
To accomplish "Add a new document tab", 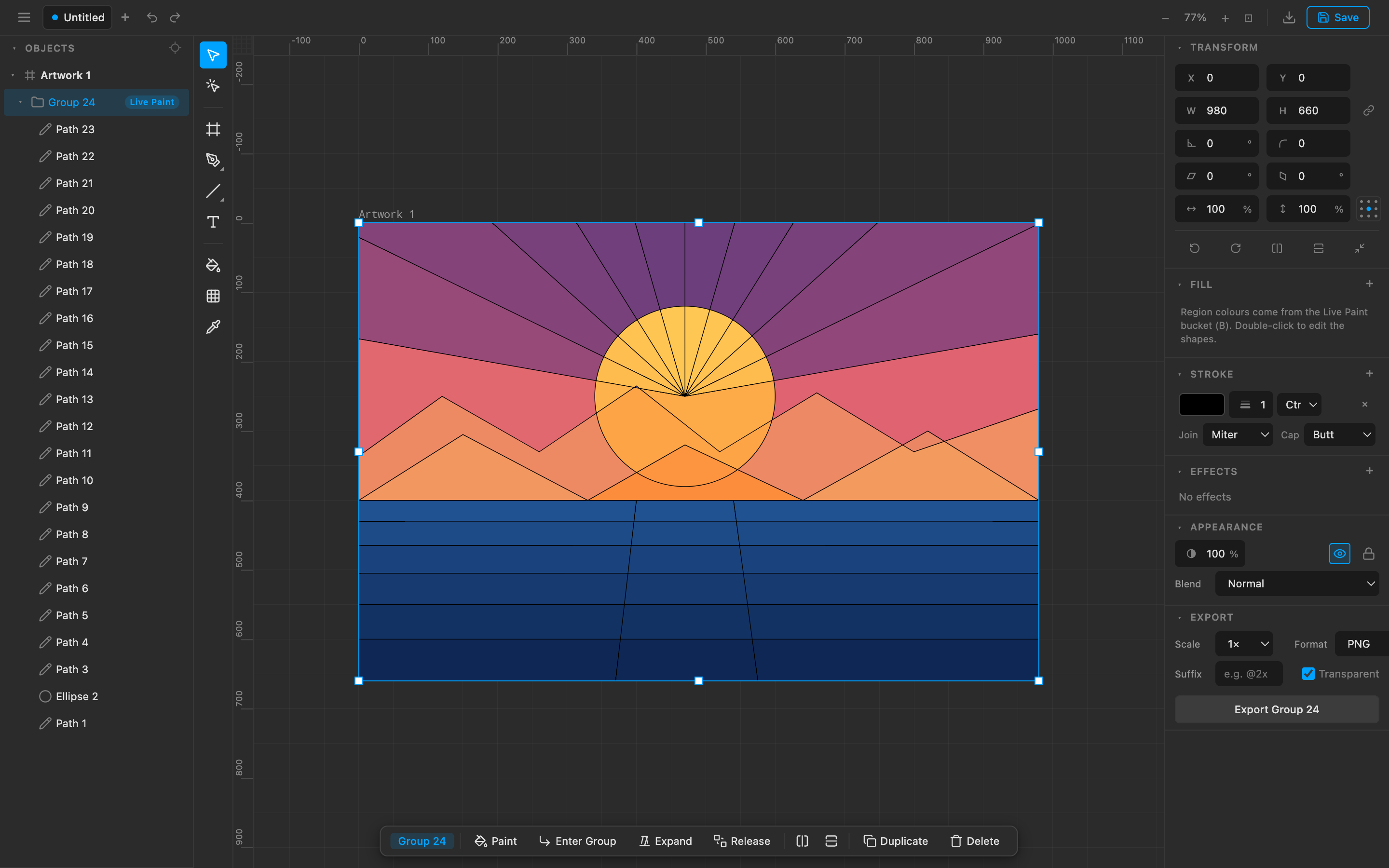I will click(x=125, y=17).
